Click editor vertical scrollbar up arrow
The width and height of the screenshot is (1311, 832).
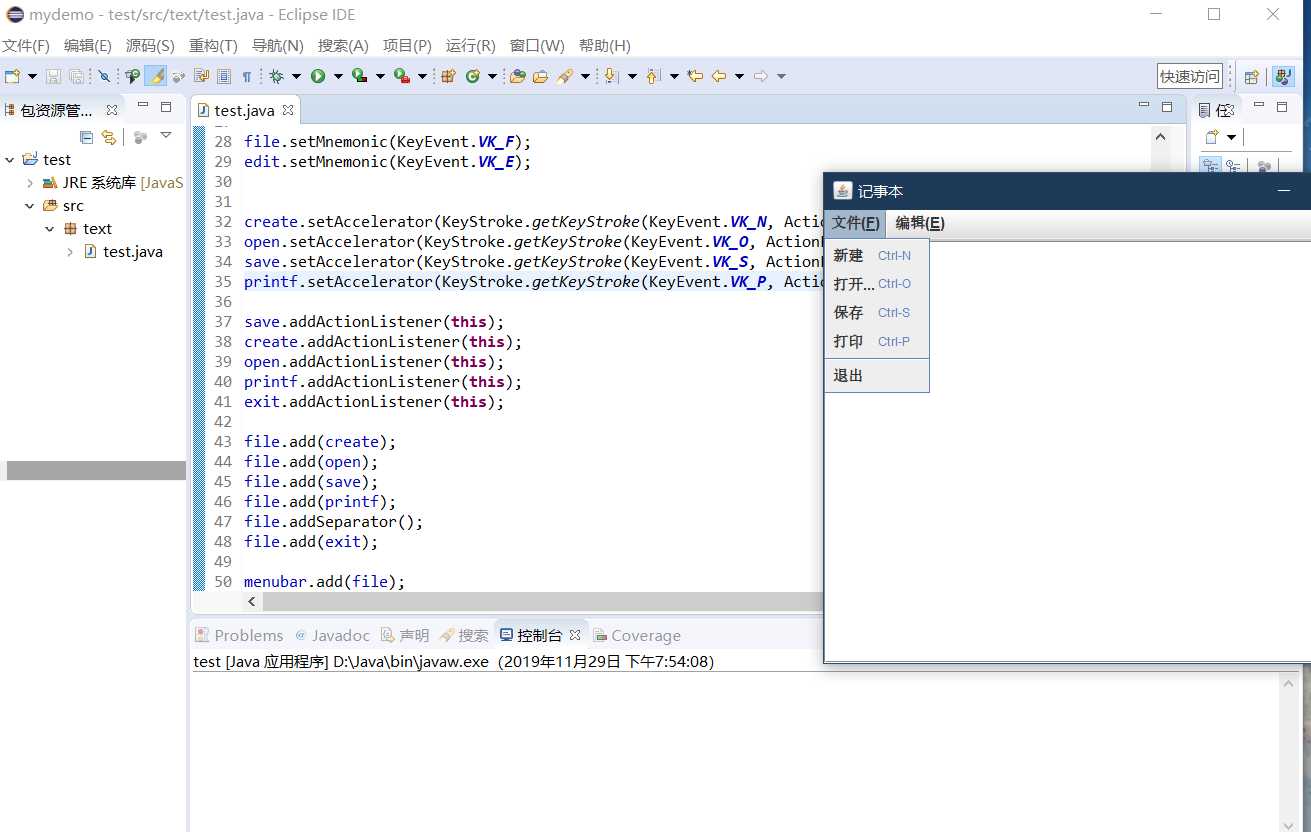pos(1161,137)
